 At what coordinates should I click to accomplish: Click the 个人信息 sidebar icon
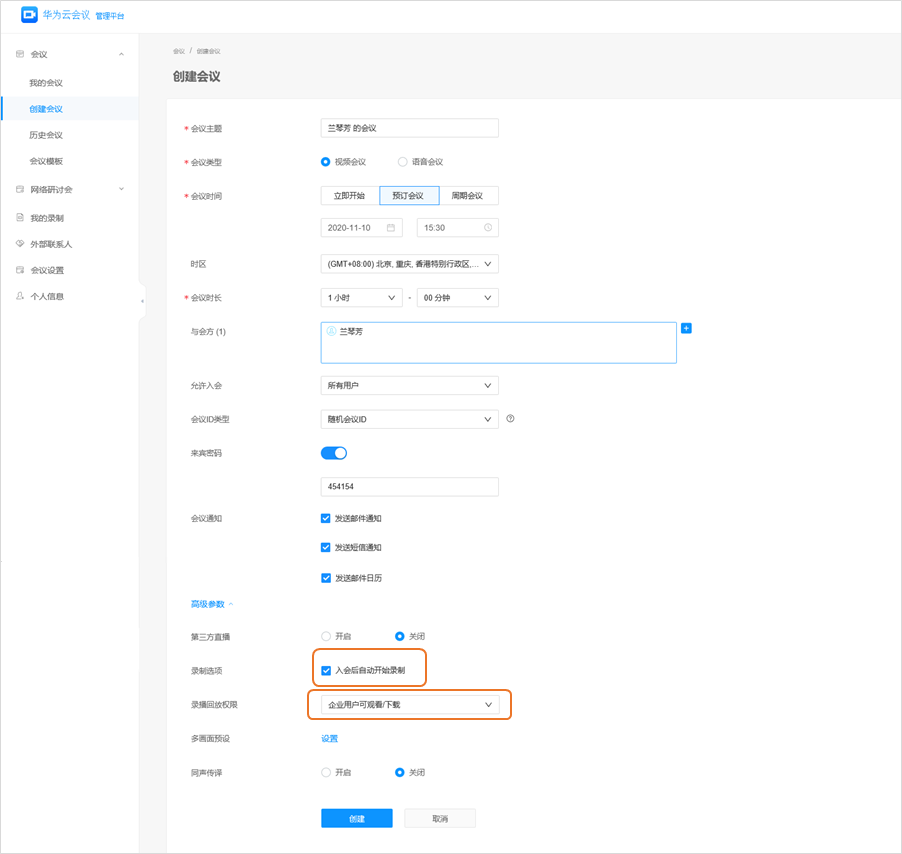tap(20, 296)
